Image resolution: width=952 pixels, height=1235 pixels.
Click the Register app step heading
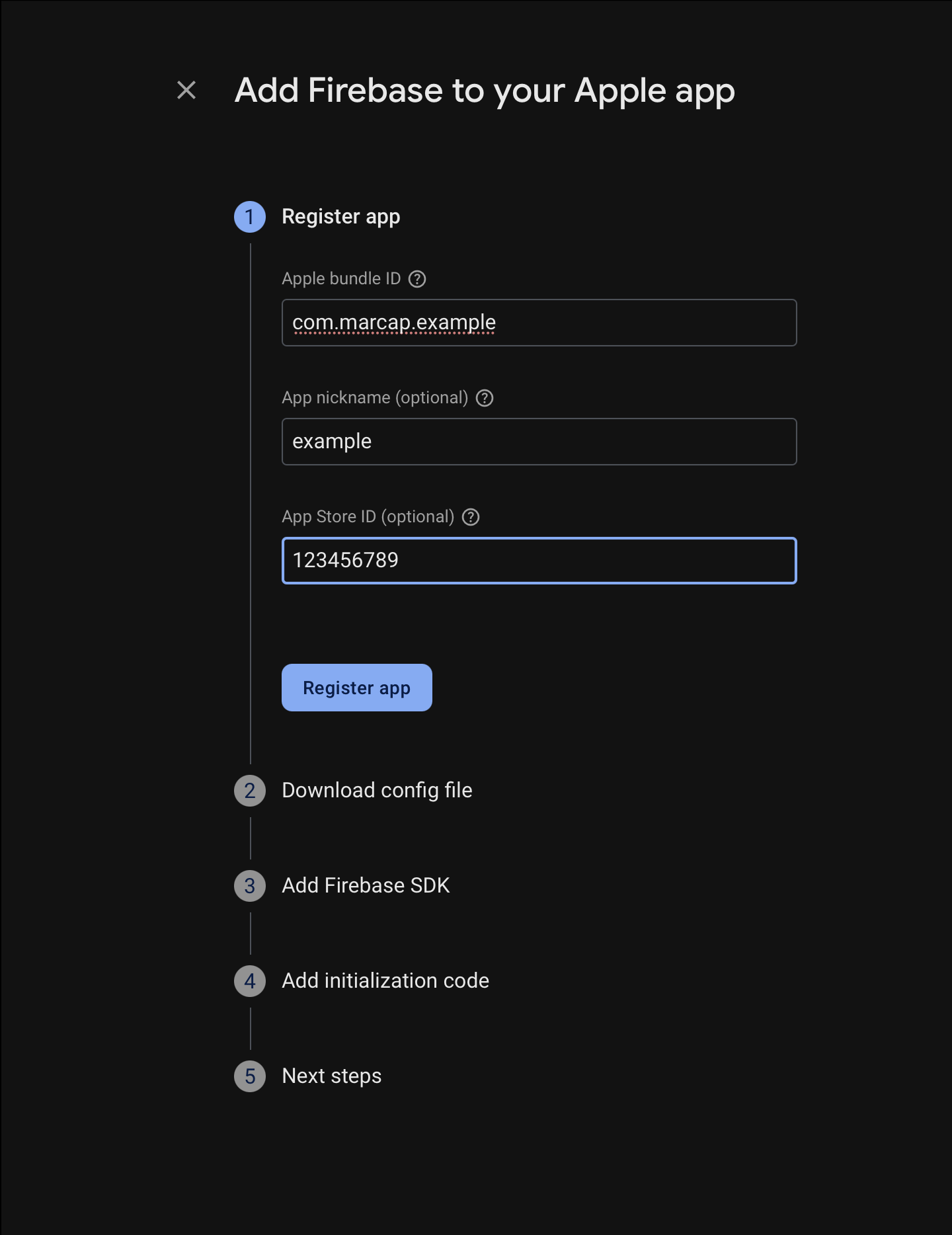point(341,217)
